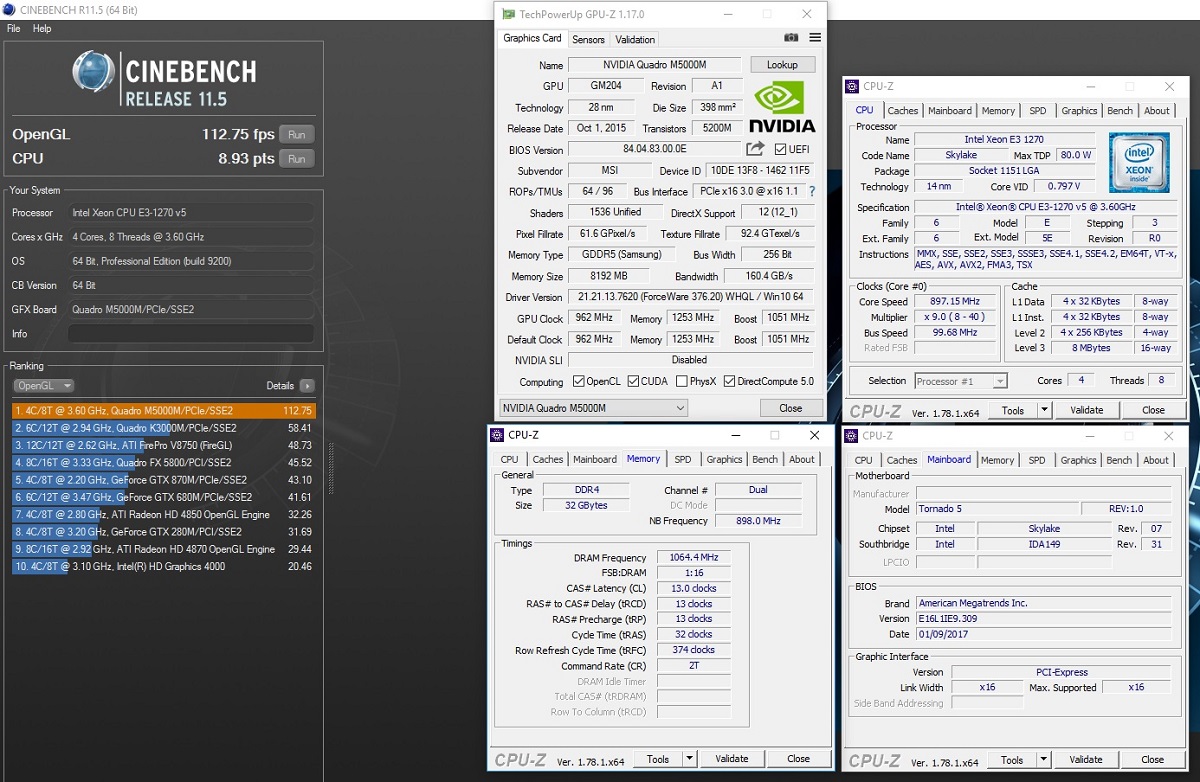The height and width of the screenshot is (782, 1200).
Task: Switch to the Sensors tab in GPU-Z
Action: coord(588,40)
